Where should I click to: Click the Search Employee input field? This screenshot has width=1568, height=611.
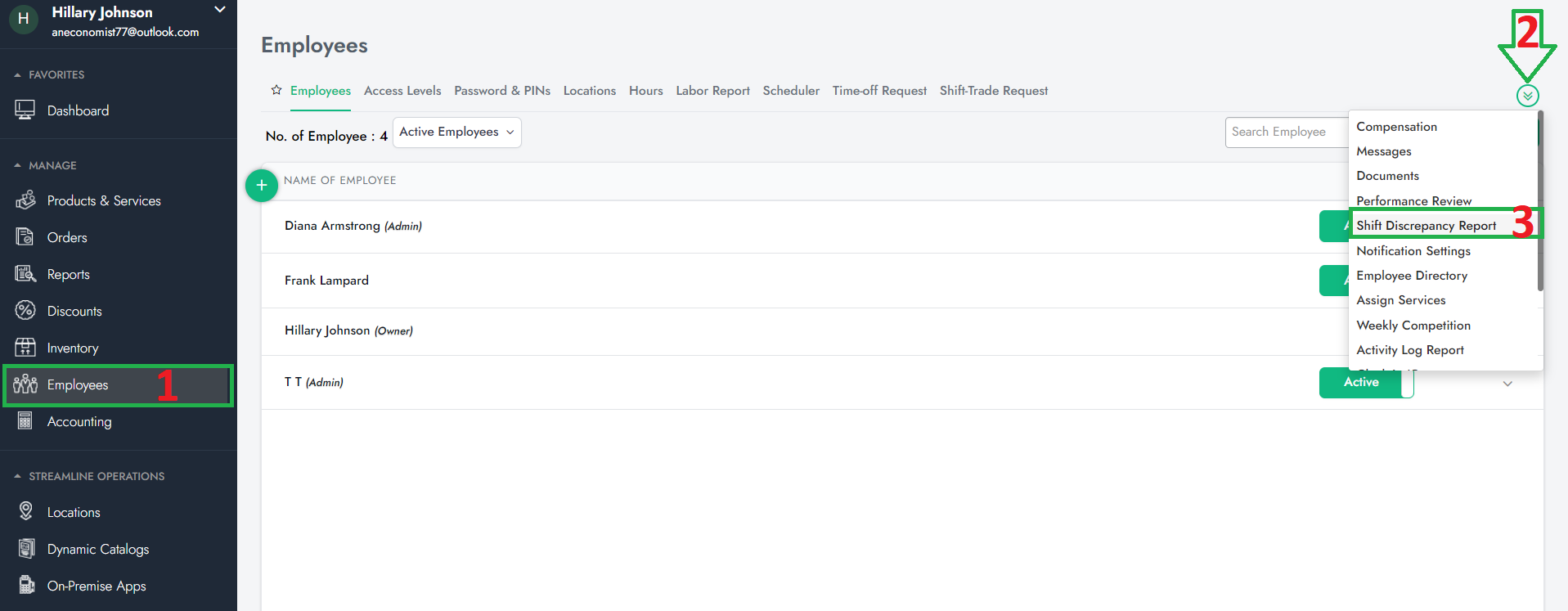coord(1284,133)
